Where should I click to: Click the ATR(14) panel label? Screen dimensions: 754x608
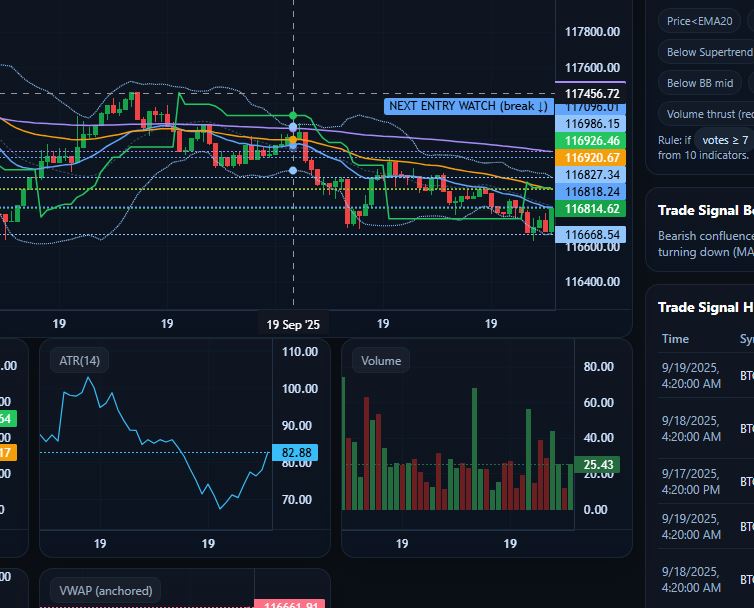(77, 361)
